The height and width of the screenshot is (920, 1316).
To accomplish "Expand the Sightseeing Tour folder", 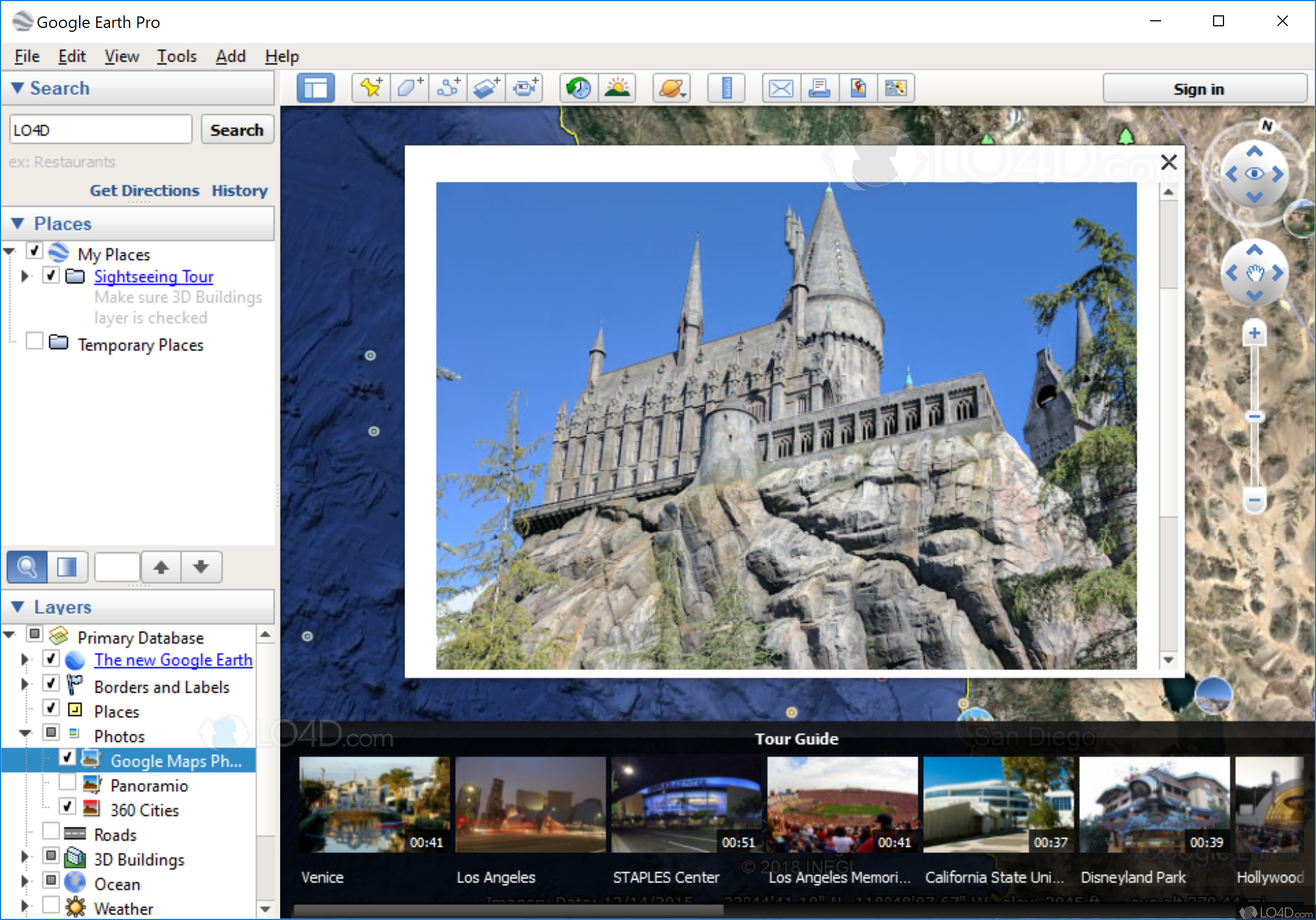I will [24, 277].
